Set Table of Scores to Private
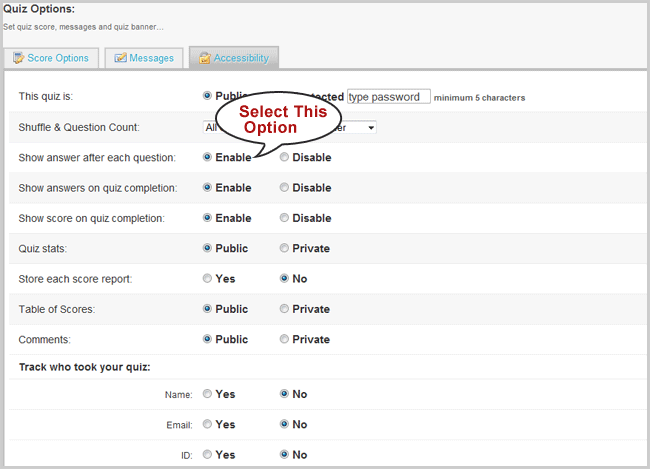 [284, 309]
